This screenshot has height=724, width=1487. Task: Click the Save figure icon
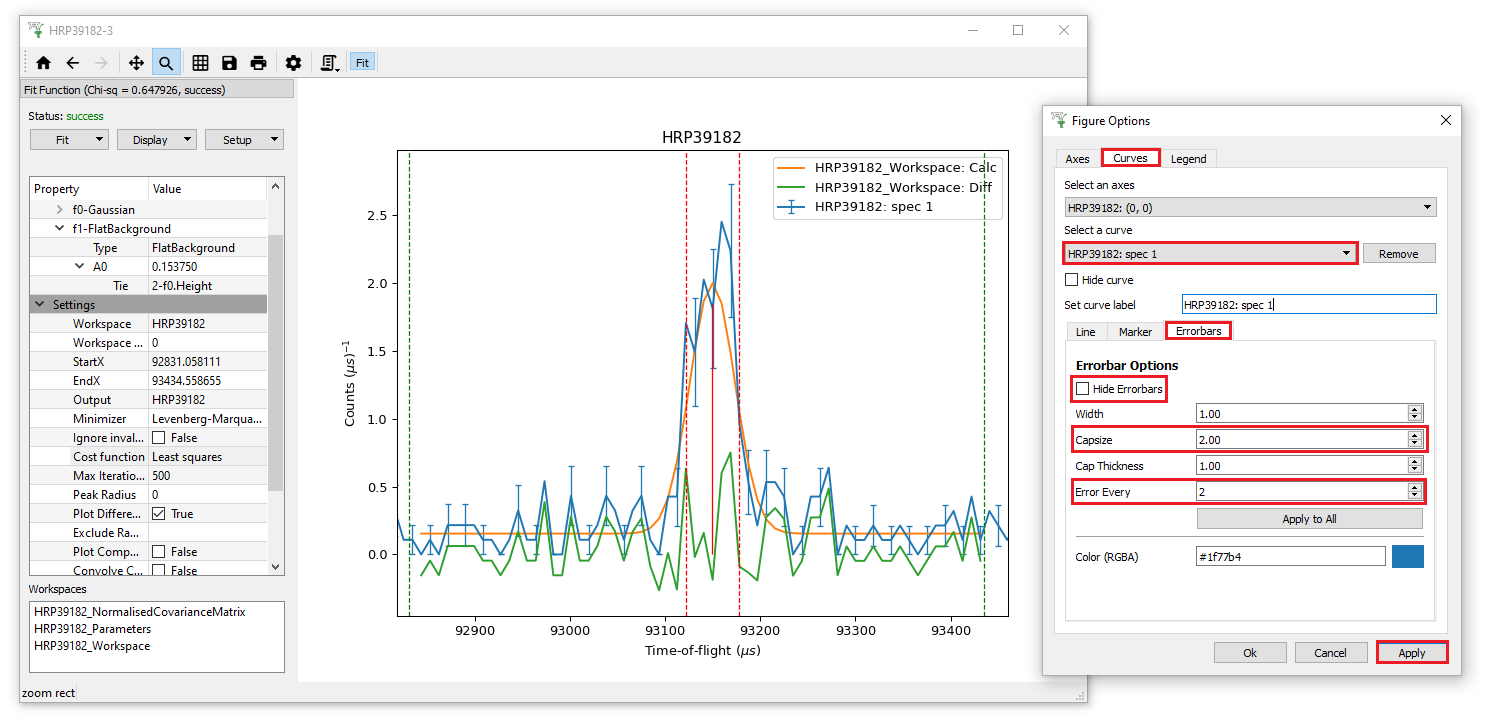click(x=229, y=63)
